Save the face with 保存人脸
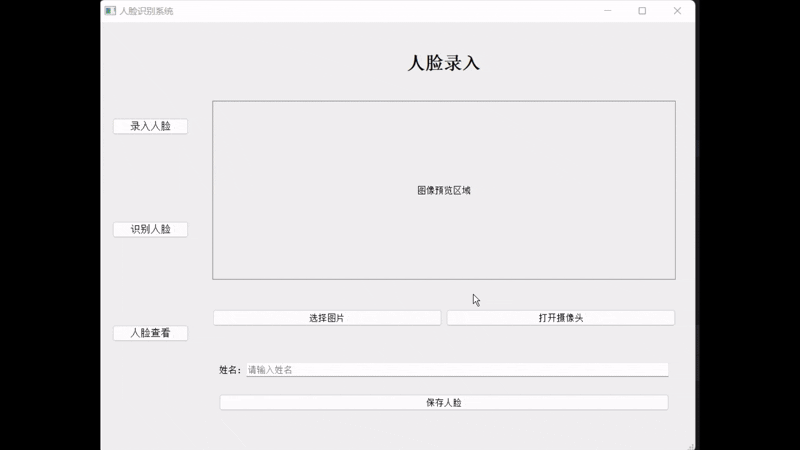 tap(444, 403)
